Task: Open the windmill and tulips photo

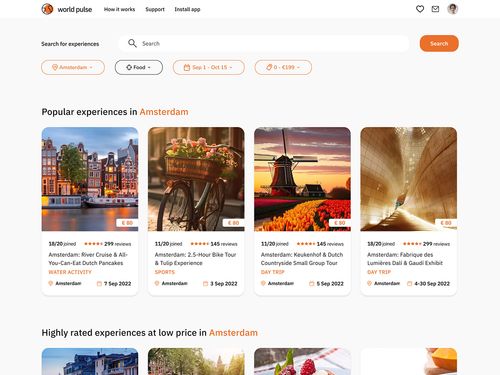Action: click(x=302, y=179)
